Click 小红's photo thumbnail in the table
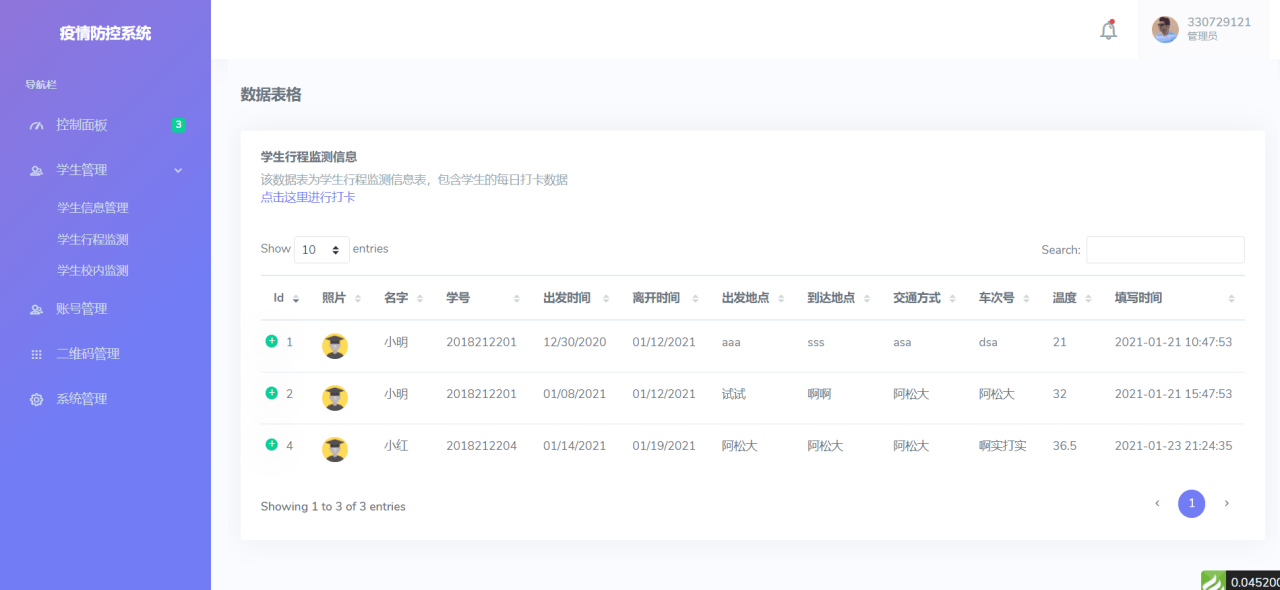The width and height of the screenshot is (1280, 590). point(334,449)
